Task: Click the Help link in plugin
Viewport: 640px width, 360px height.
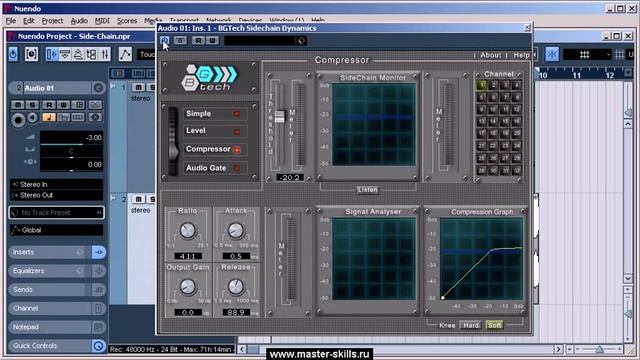Action: [x=521, y=55]
